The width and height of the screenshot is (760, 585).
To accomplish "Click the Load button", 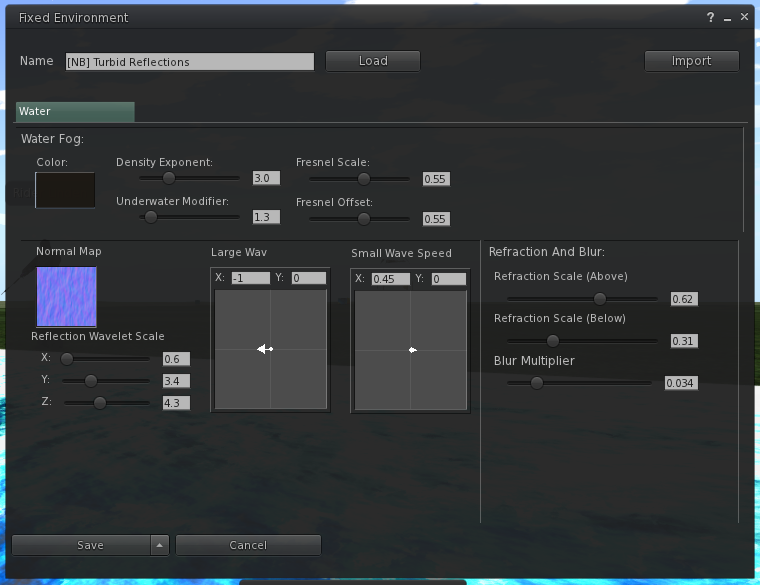I will (373, 61).
